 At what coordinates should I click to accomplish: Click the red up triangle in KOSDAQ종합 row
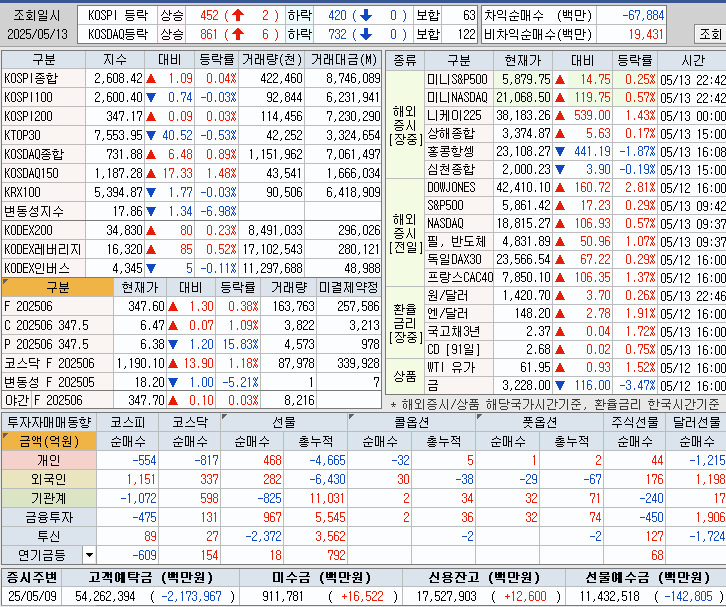(151, 155)
